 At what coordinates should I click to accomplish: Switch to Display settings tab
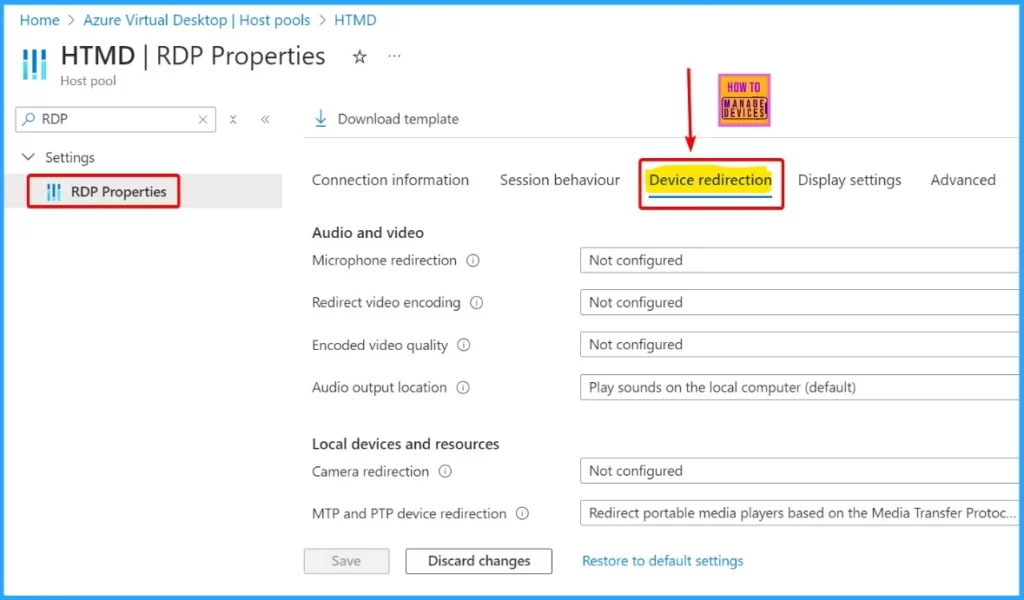pos(849,180)
